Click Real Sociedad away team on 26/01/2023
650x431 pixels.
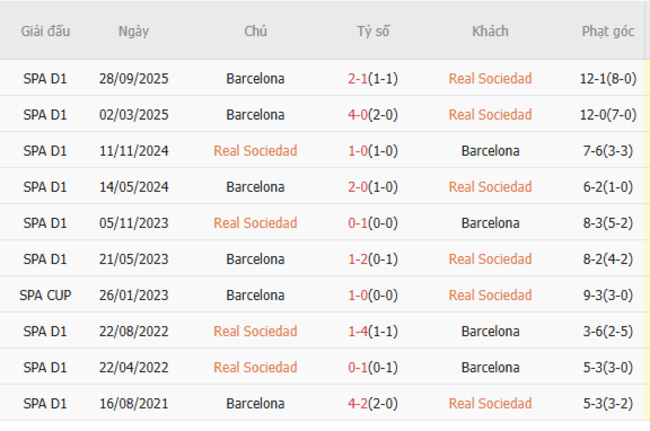[490, 295]
